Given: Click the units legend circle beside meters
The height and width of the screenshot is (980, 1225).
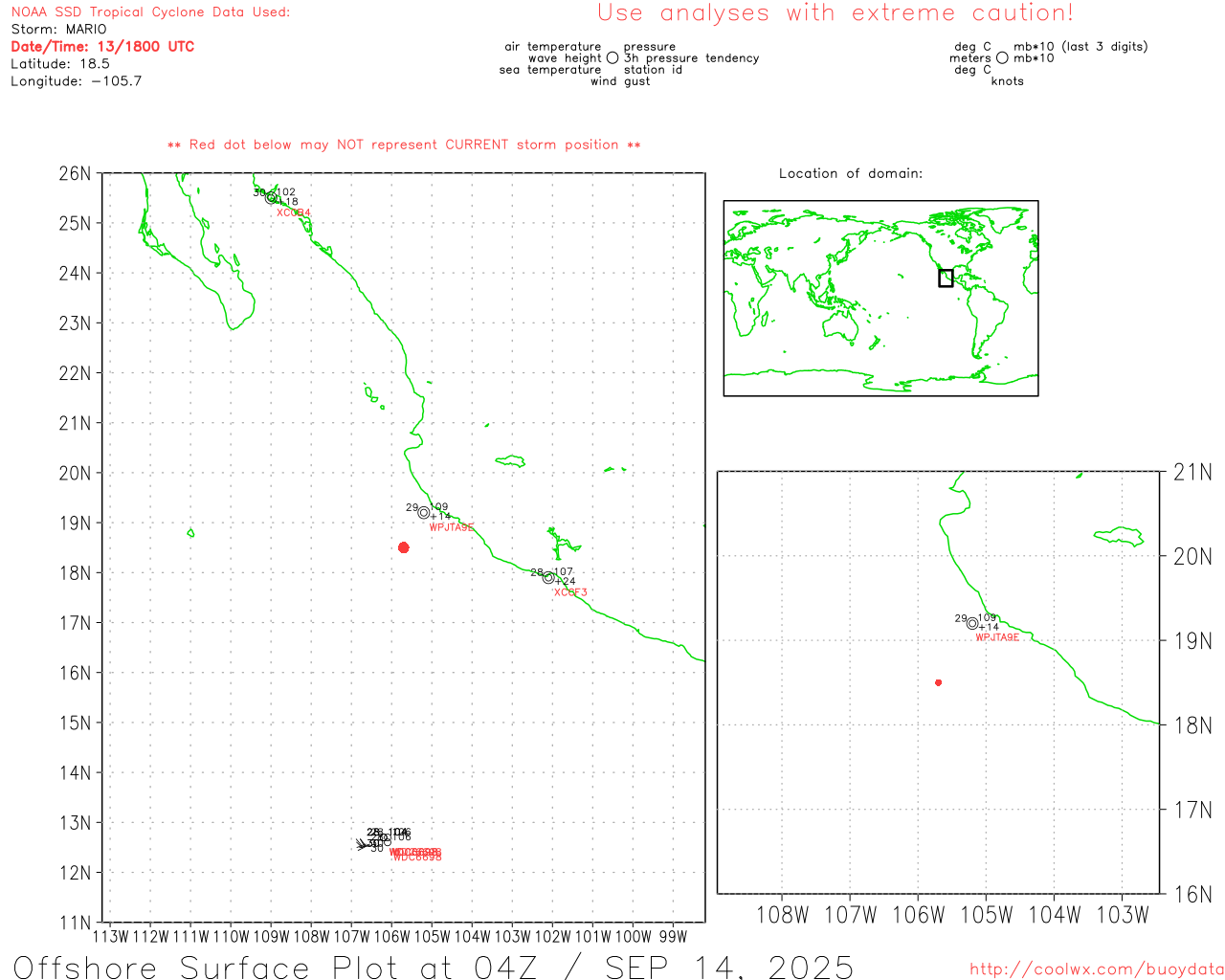Looking at the screenshot, I should [1002, 57].
